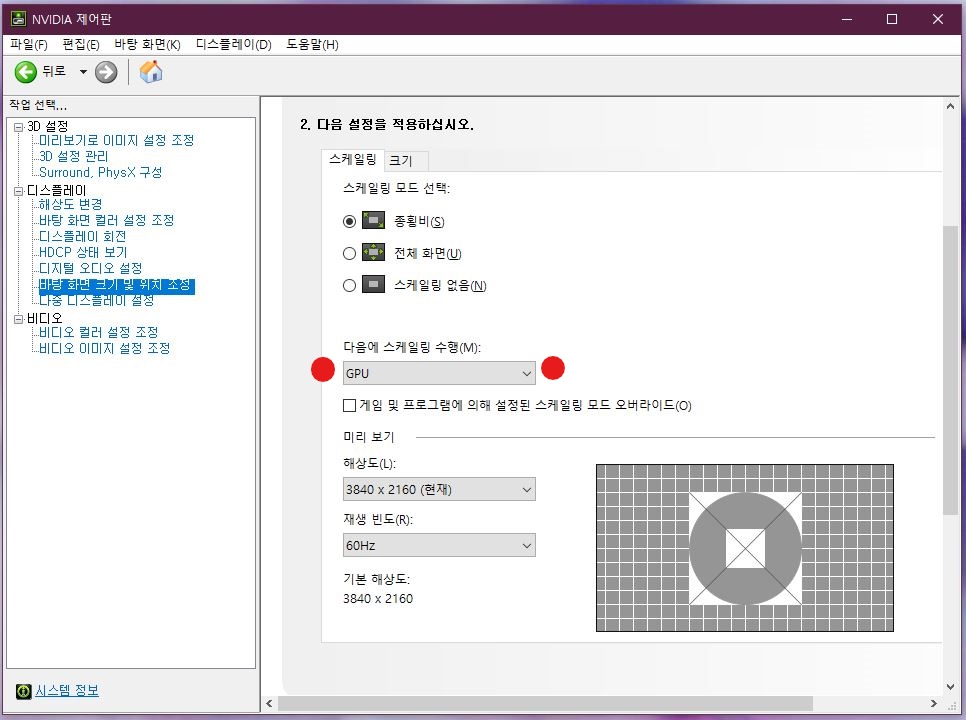Open 디지털 오디오 설정 page
The image size is (966, 720).
pyautogui.click(x=91, y=269)
